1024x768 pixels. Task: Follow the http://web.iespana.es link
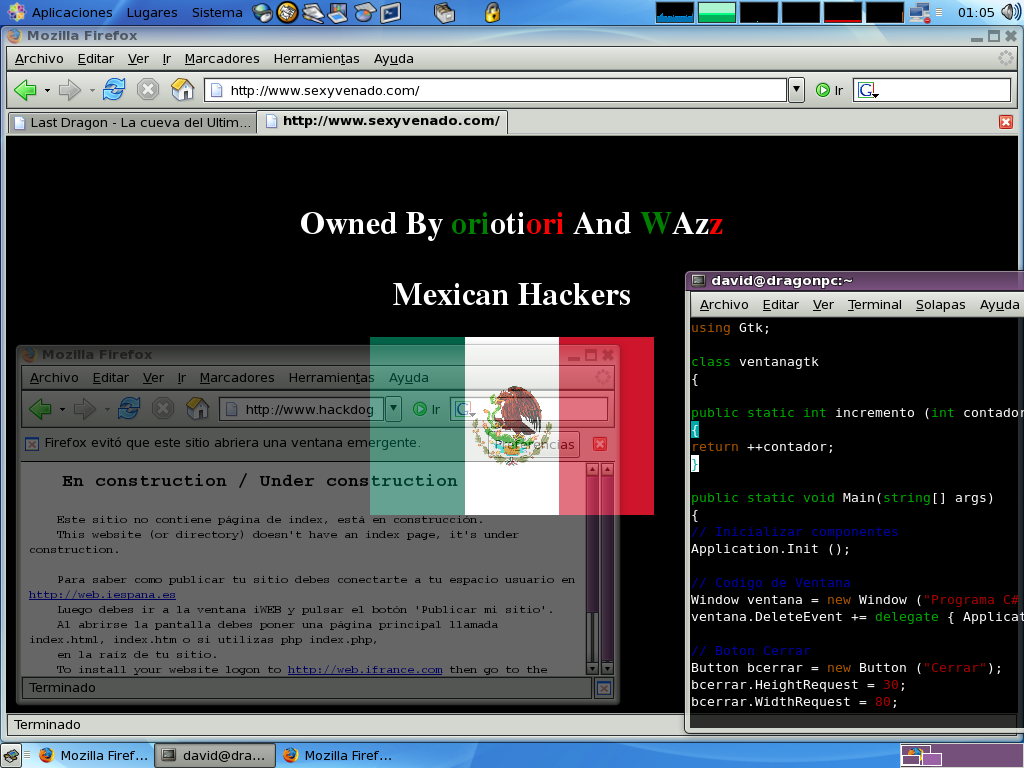click(x=102, y=595)
